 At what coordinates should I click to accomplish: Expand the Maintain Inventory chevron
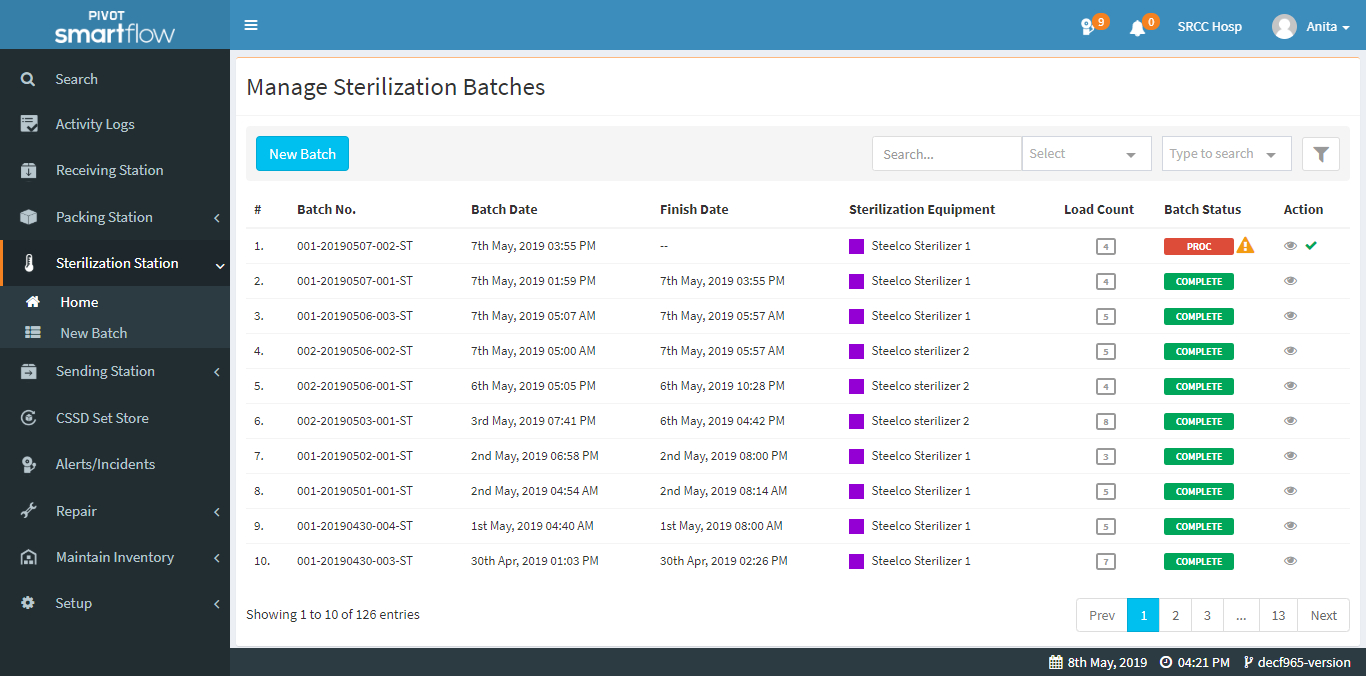217,558
